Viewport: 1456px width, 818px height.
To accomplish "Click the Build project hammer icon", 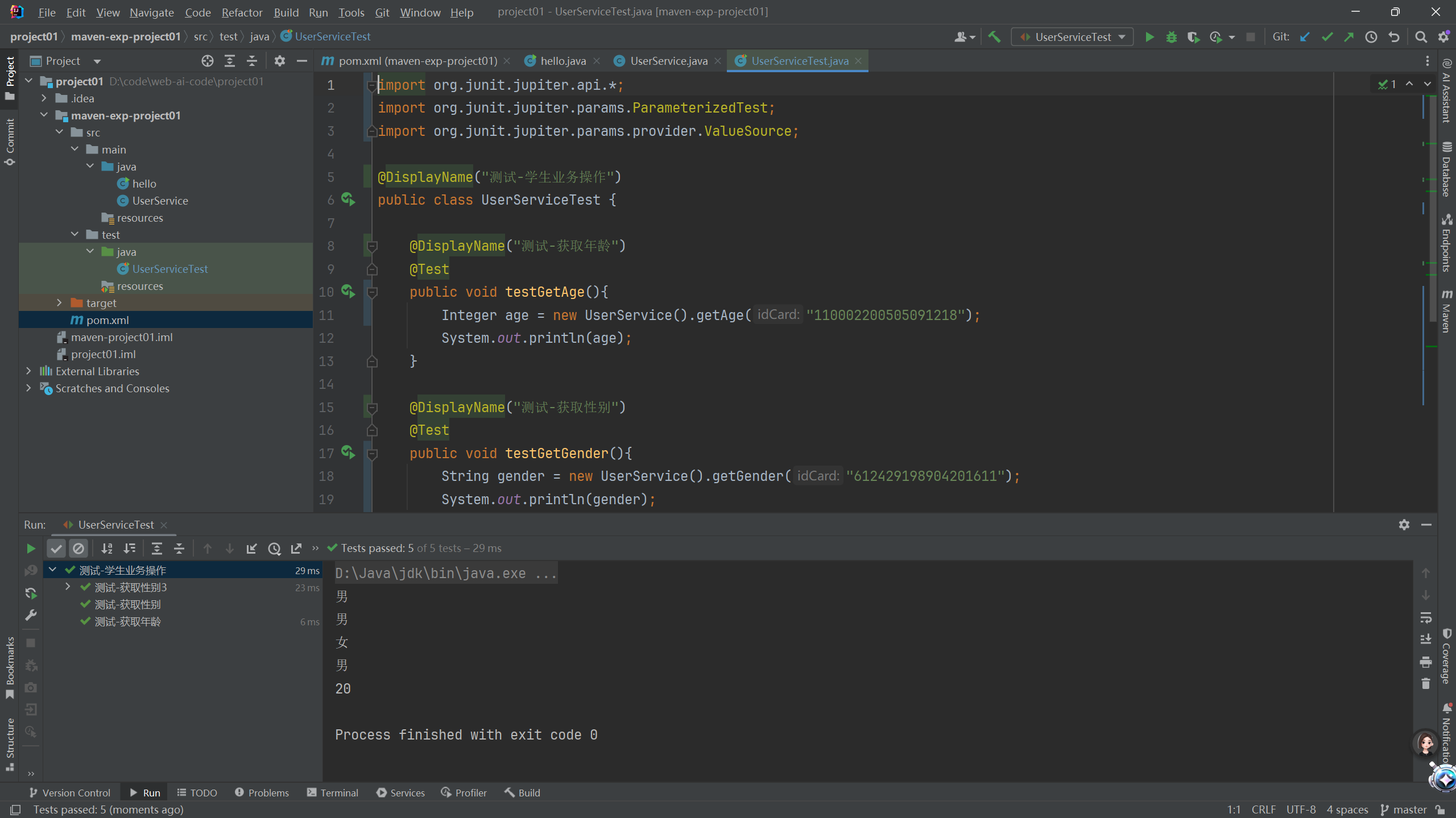I will (x=994, y=37).
